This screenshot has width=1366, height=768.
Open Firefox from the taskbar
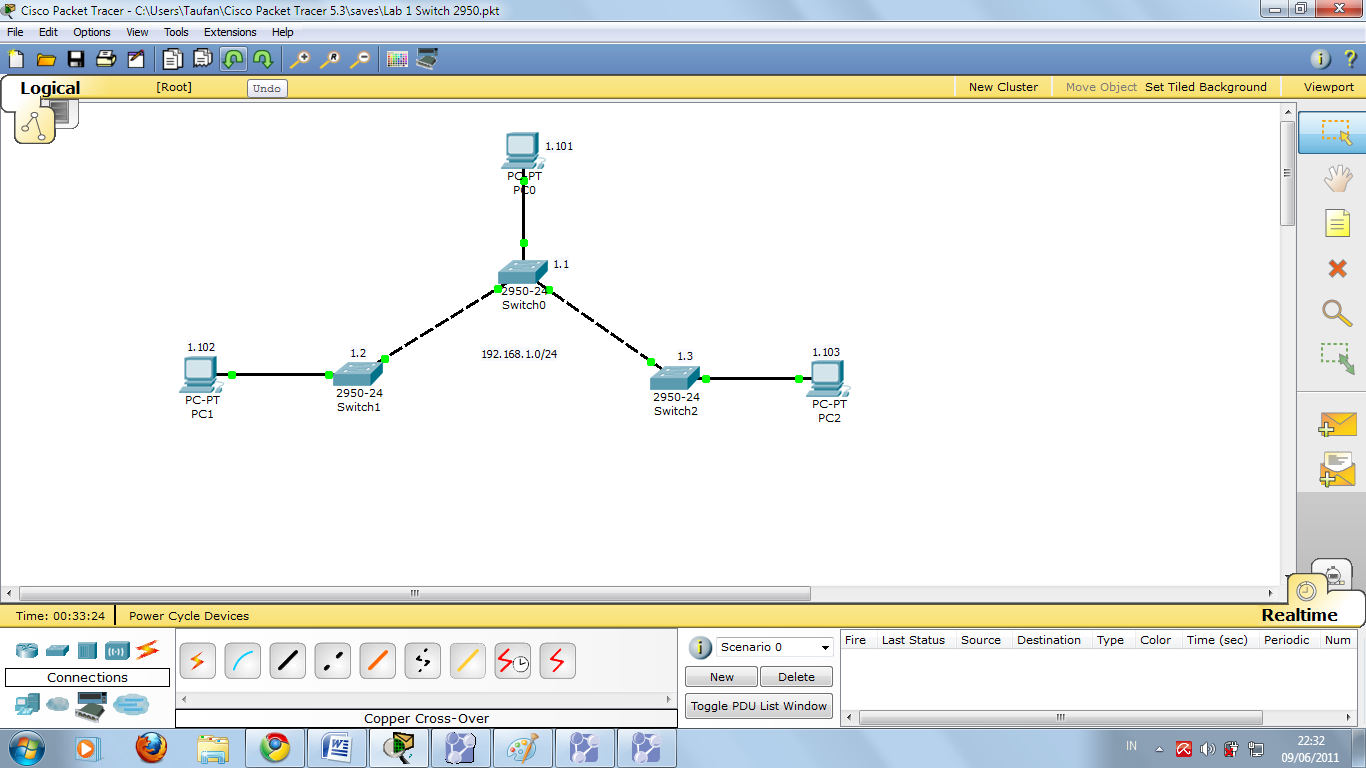[x=151, y=747]
